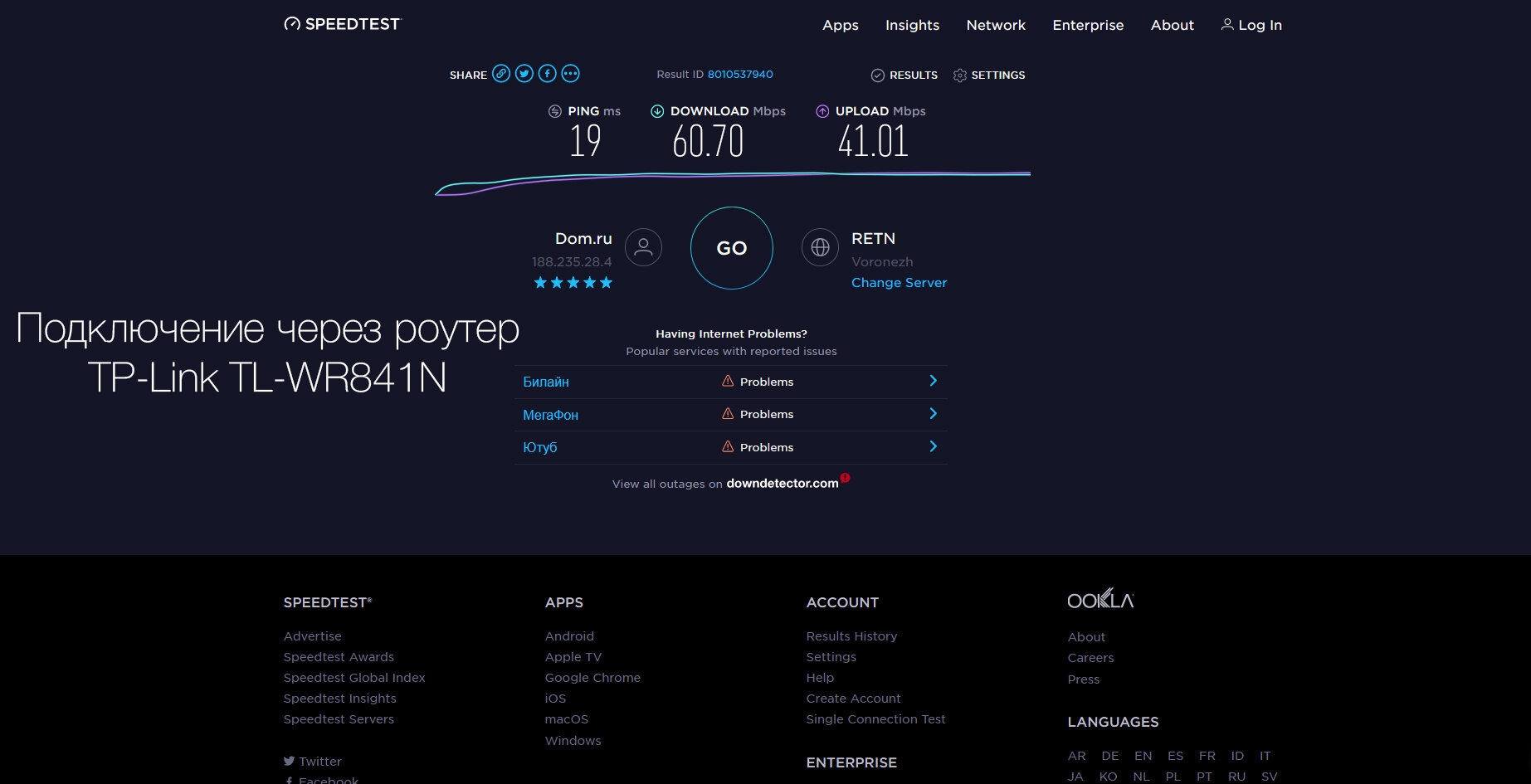1531x784 pixels.
Task: Share result on Twitter icon
Action: [524, 74]
